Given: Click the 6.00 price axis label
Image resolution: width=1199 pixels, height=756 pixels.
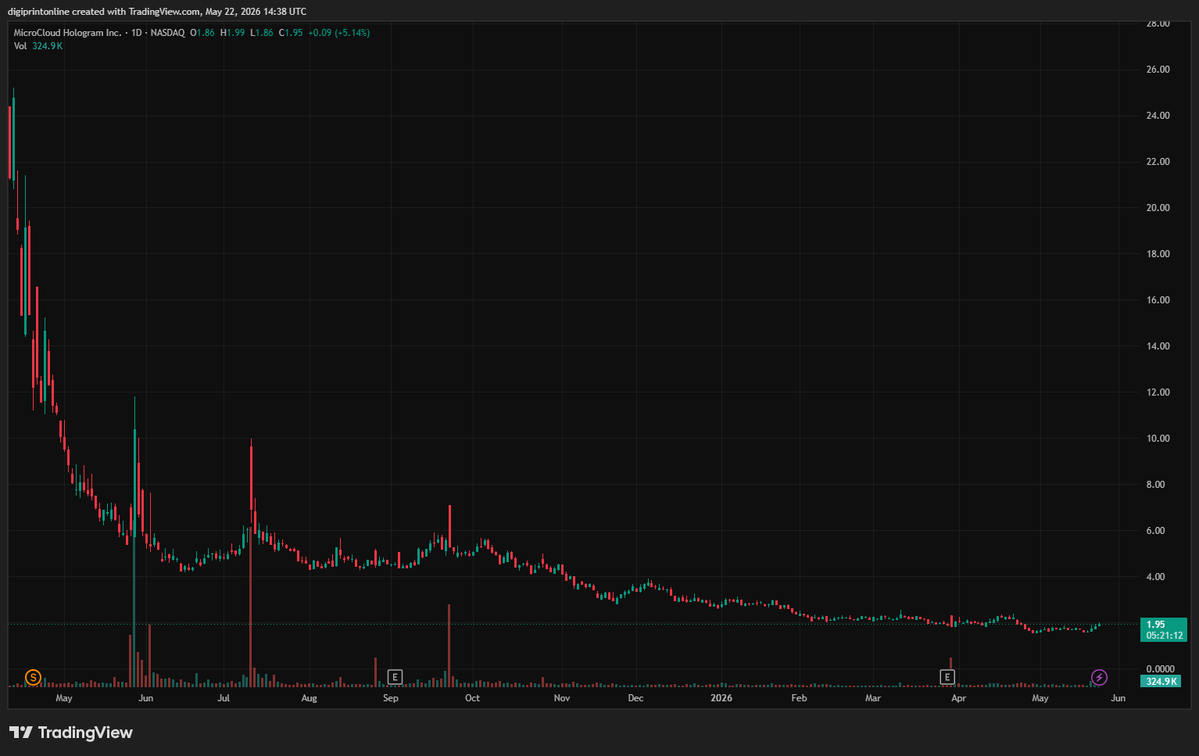Looking at the screenshot, I should (x=1155, y=530).
